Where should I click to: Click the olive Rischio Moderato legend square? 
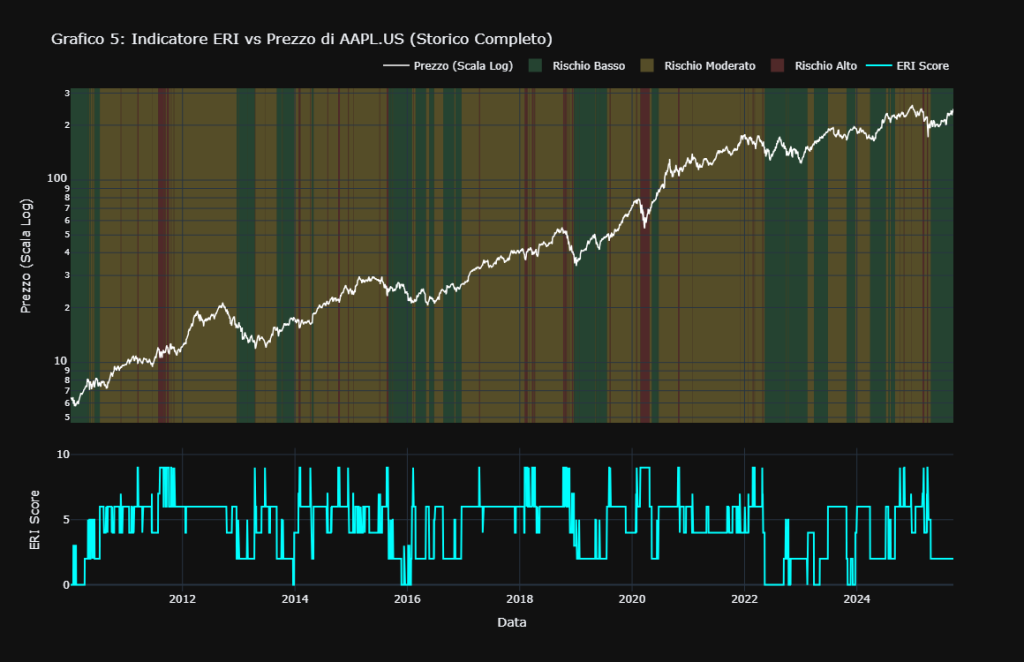click(x=646, y=66)
